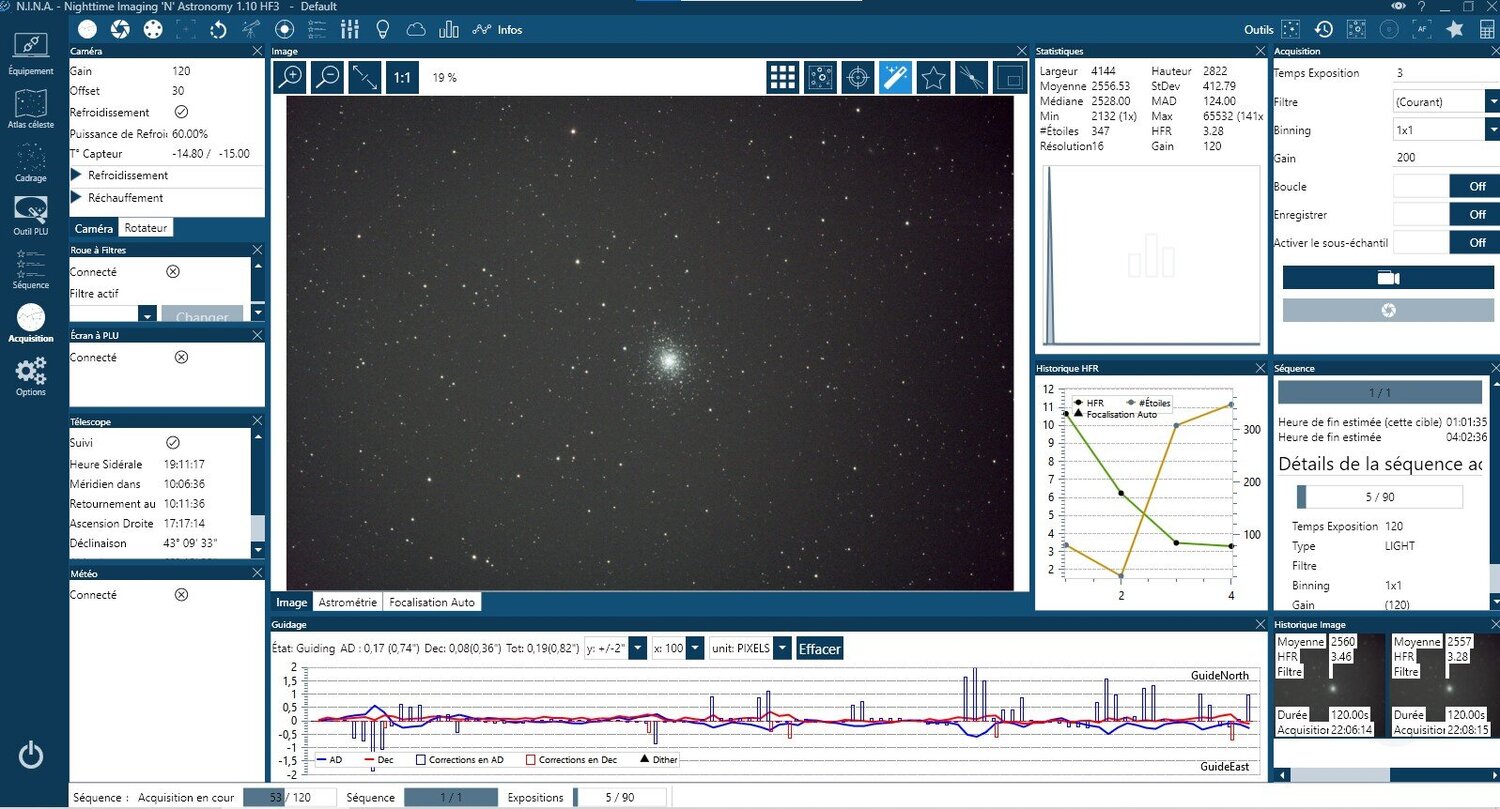
Task: Click the telescope icon in the top toolbar
Action: pos(251,29)
